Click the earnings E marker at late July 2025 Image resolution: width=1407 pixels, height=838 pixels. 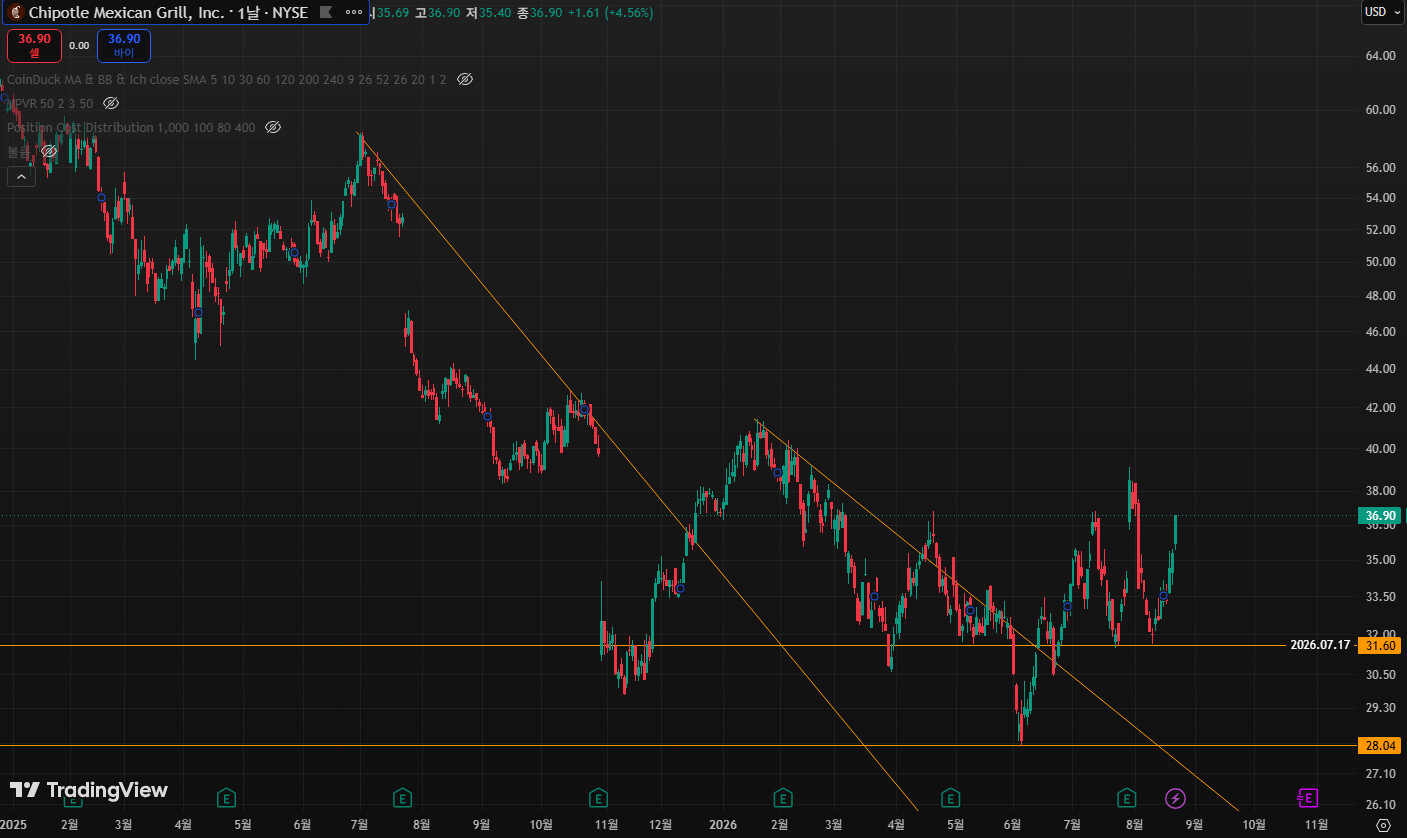(x=402, y=798)
